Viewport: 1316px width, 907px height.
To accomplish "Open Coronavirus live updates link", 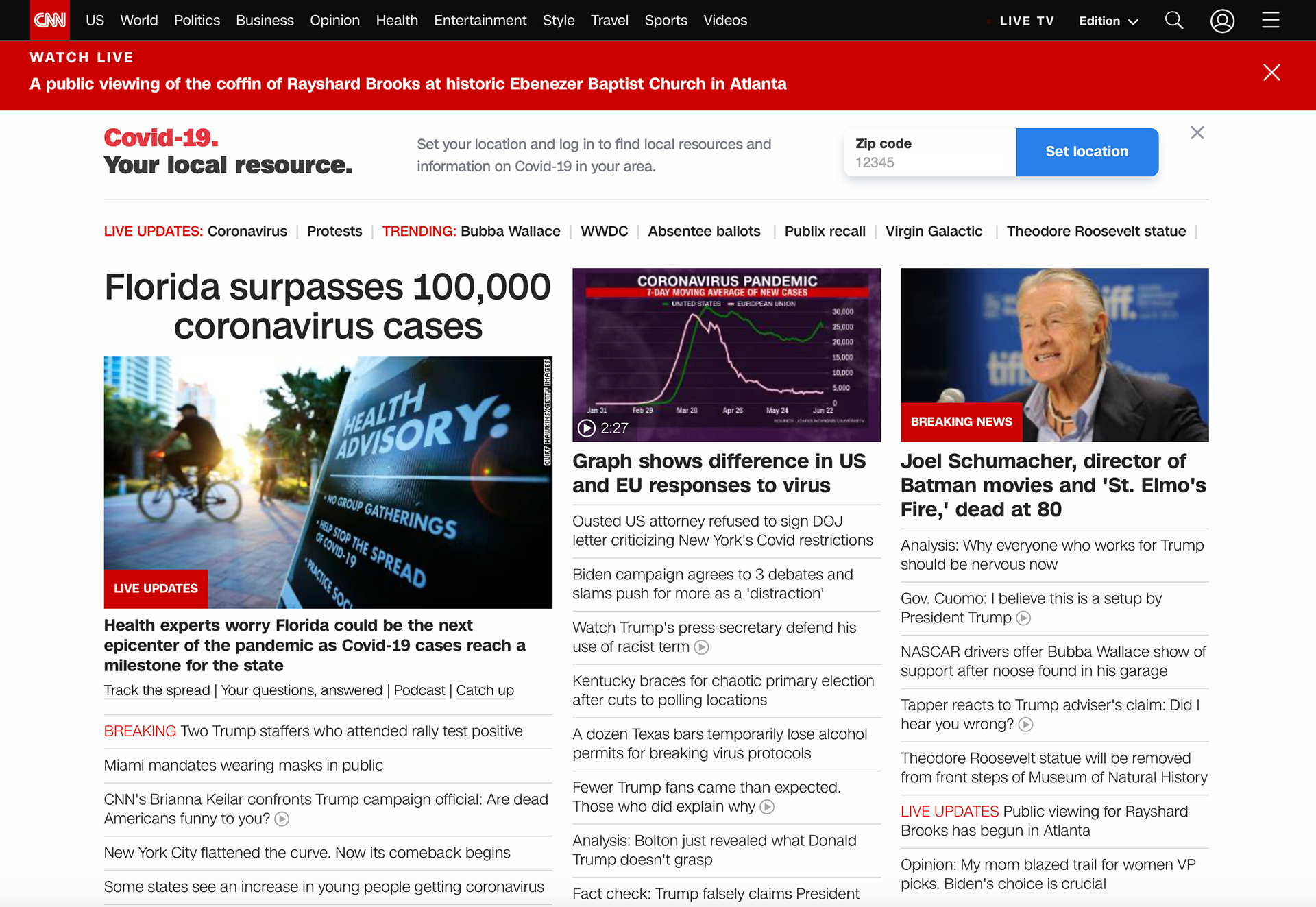I will tap(247, 232).
